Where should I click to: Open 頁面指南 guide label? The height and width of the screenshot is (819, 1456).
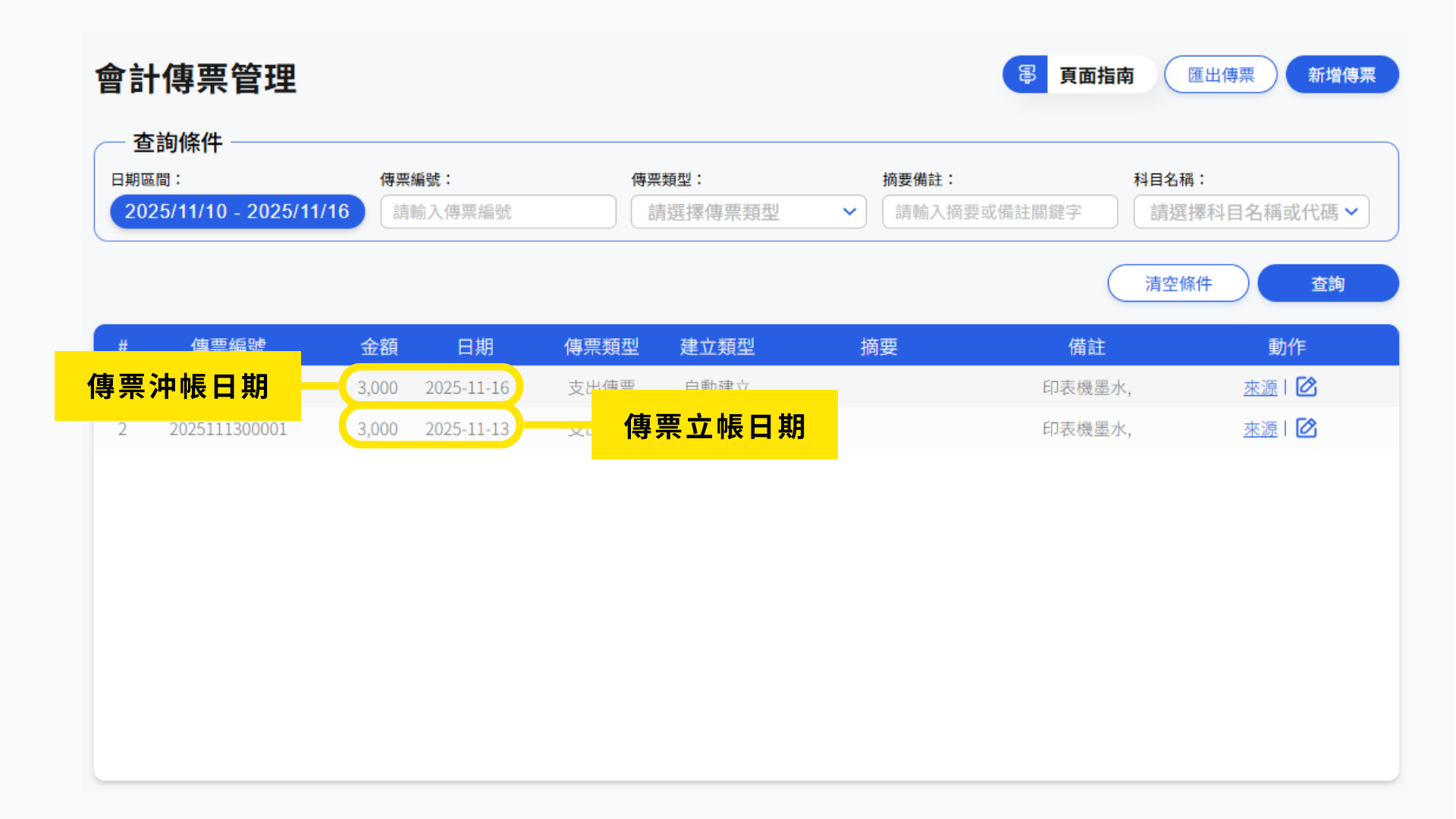pos(1097,75)
